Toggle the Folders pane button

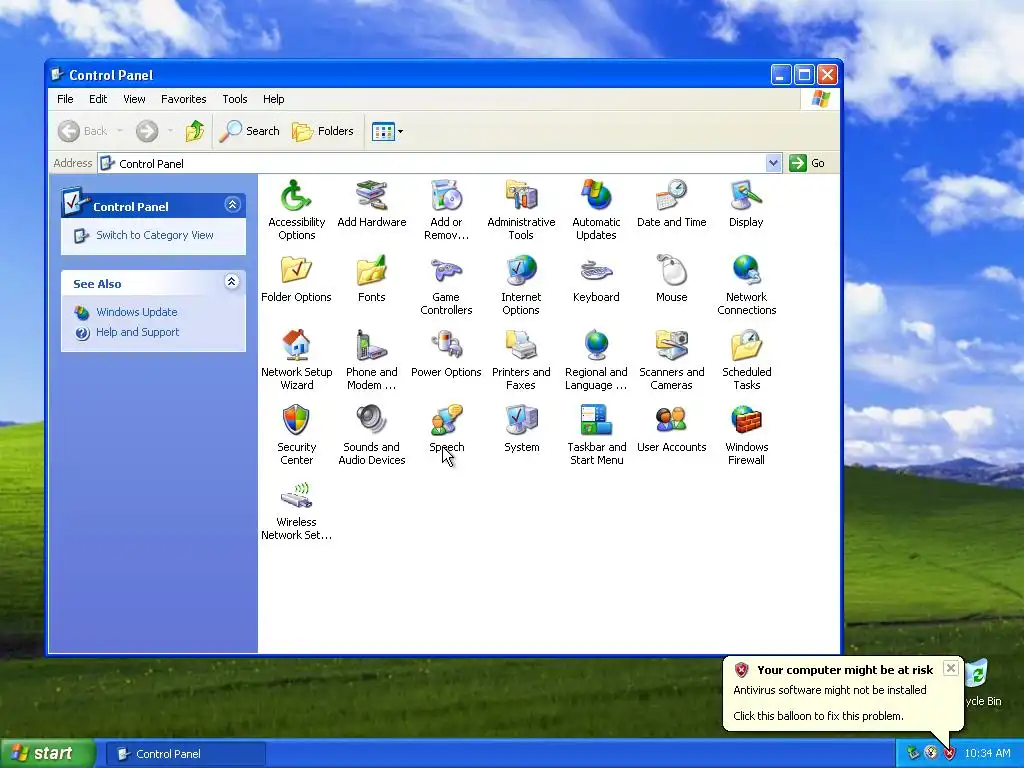pos(323,131)
